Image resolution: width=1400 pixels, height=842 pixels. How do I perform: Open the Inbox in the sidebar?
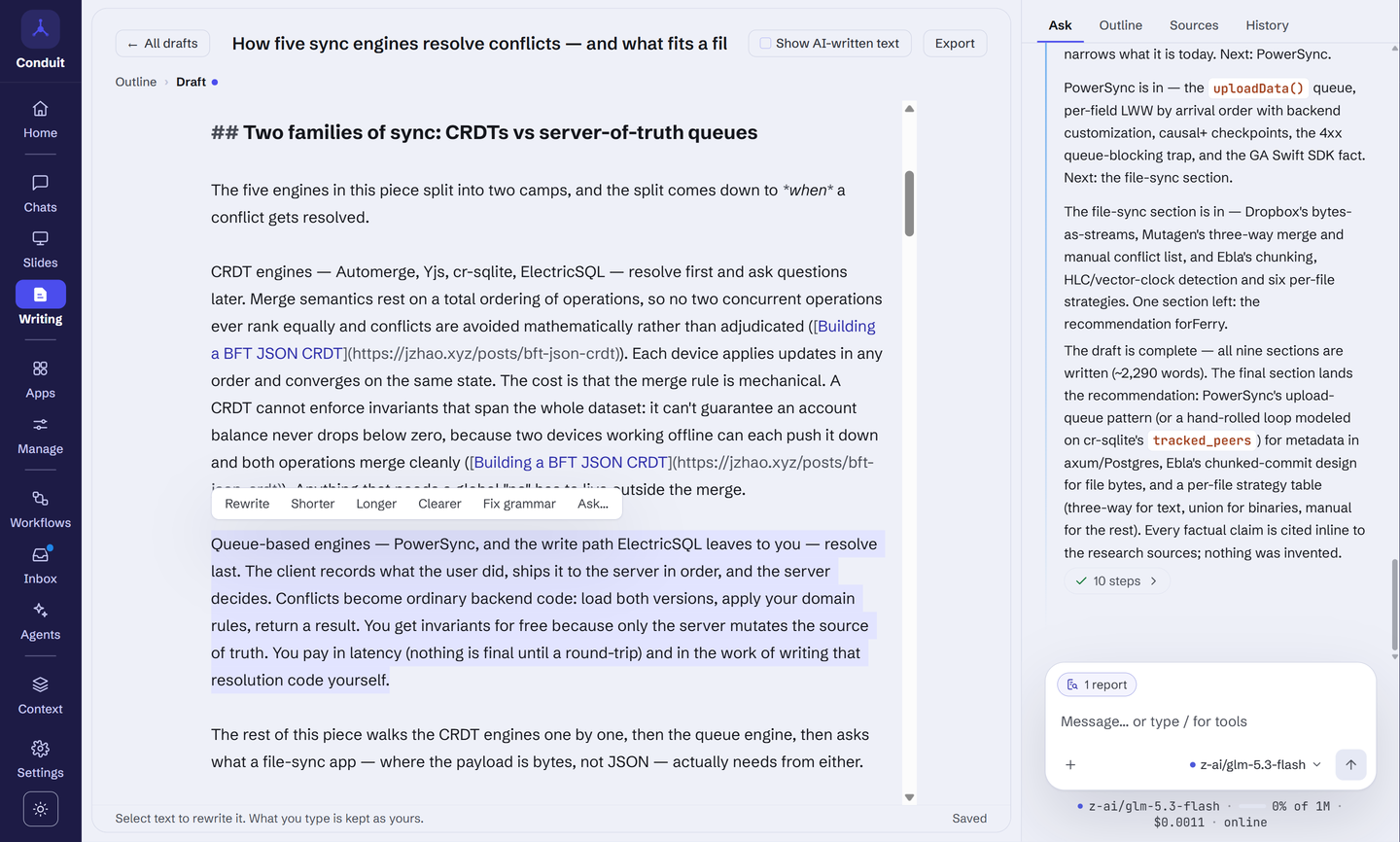(x=40, y=565)
